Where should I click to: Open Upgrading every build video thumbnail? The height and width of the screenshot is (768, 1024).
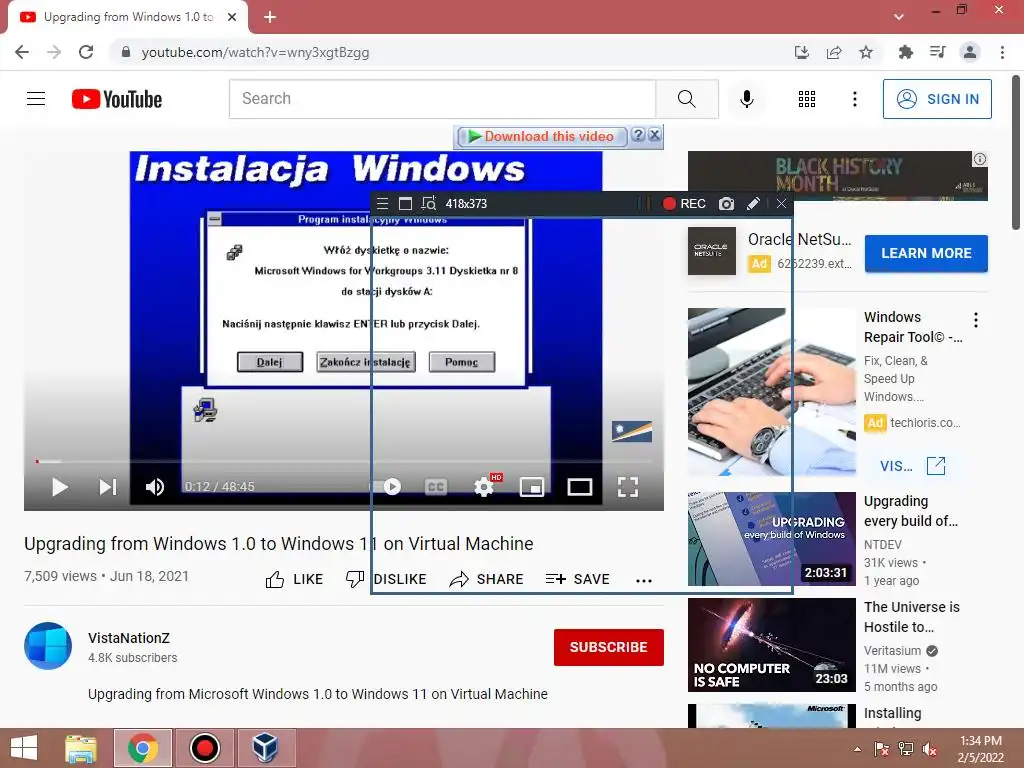pyautogui.click(x=771, y=539)
